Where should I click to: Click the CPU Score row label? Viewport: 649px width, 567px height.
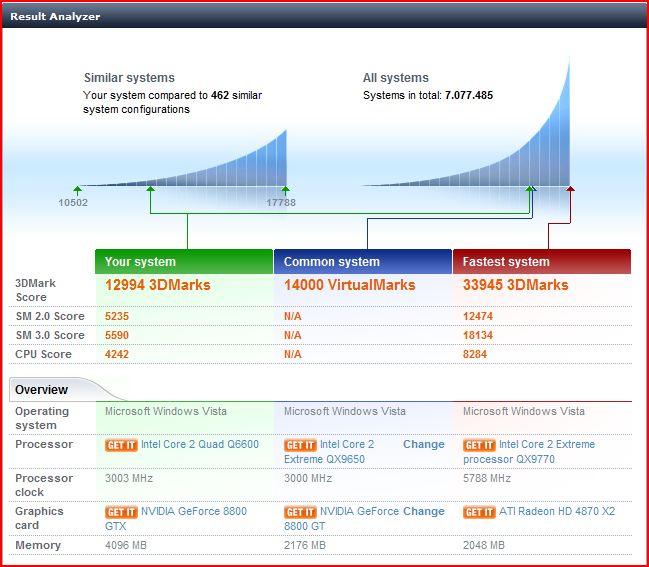click(43, 355)
